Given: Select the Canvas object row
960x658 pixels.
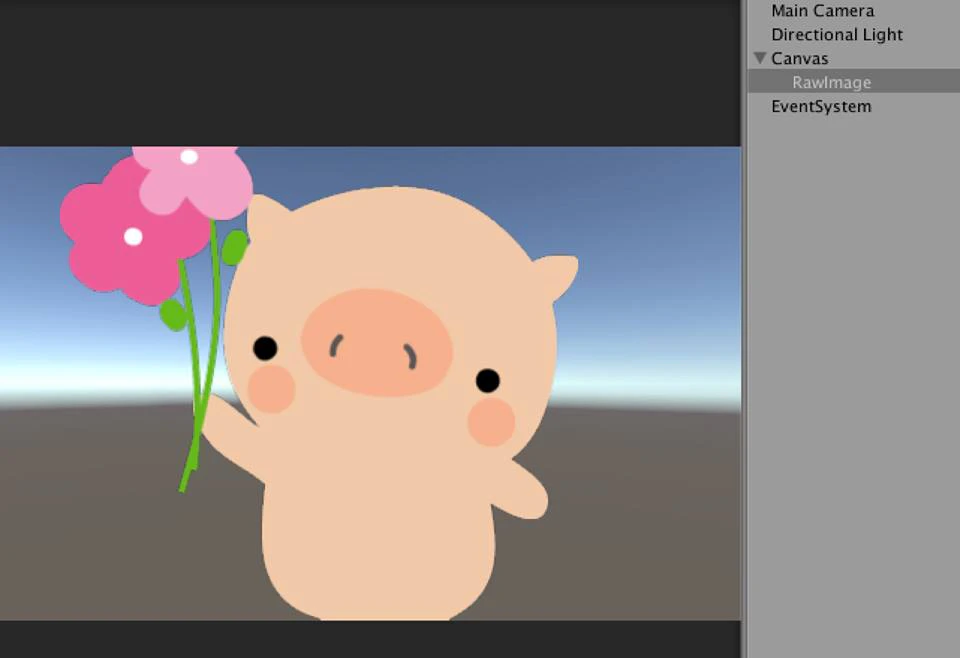Looking at the screenshot, I should click(853, 58).
